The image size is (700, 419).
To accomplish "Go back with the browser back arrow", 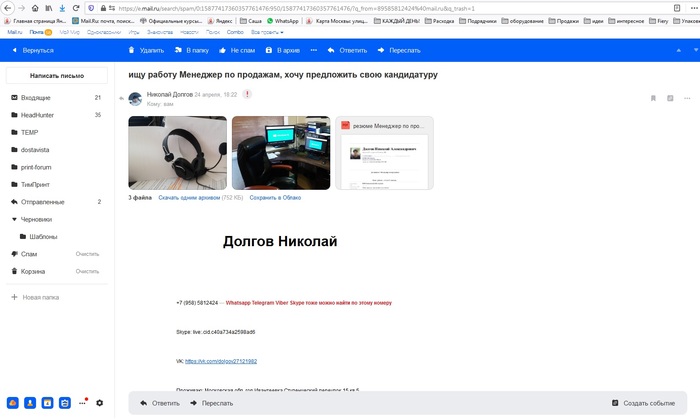I will click(x=8, y=8).
